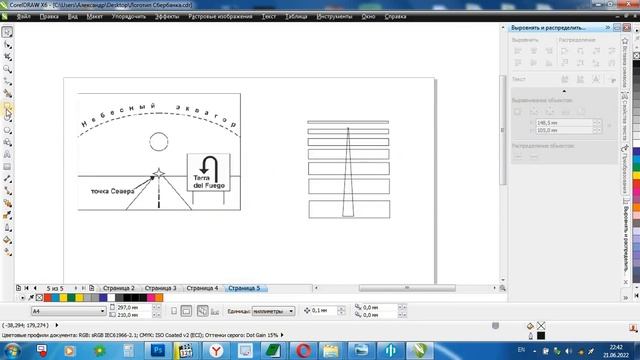Select the Color Eyedropper tool

pyautogui.click(x=7, y=216)
